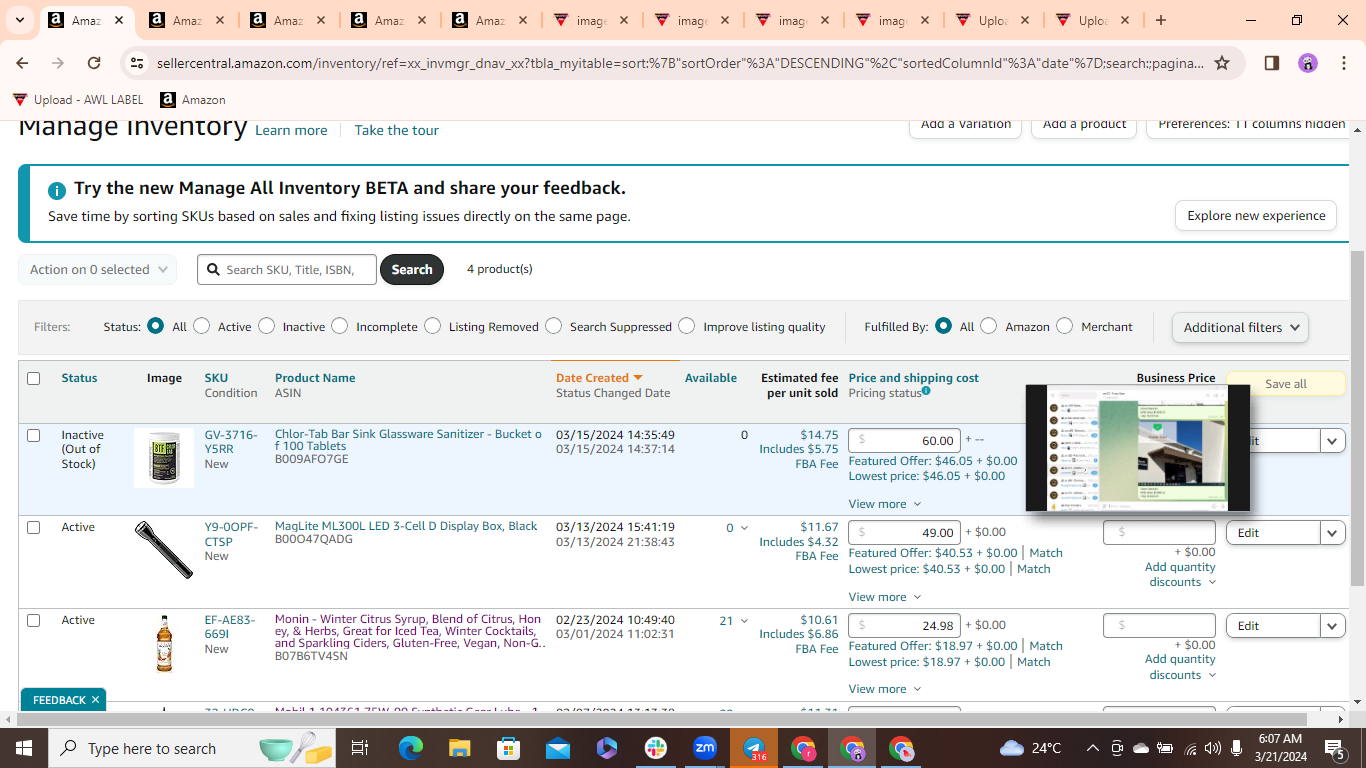Click the Pricing status info icon
Image resolution: width=1366 pixels, height=768 pixels.
tap(926, 391)
